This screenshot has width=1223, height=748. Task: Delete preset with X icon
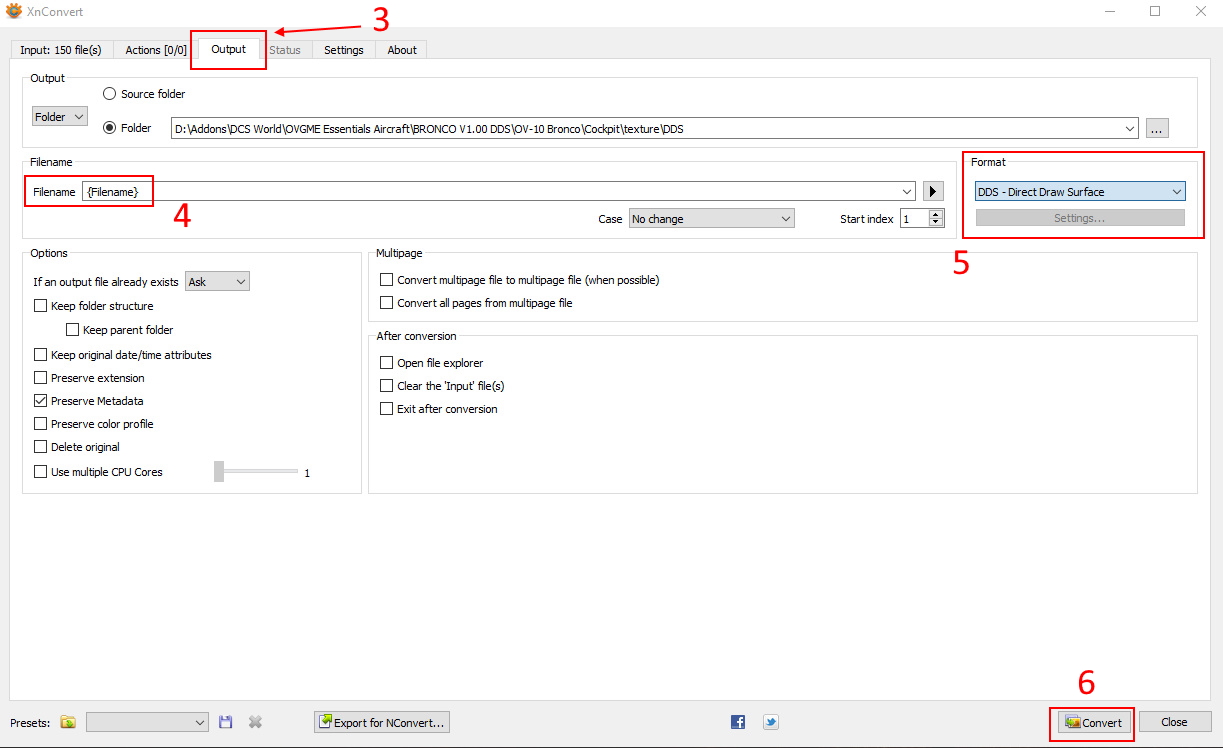(x=255, y=722)
